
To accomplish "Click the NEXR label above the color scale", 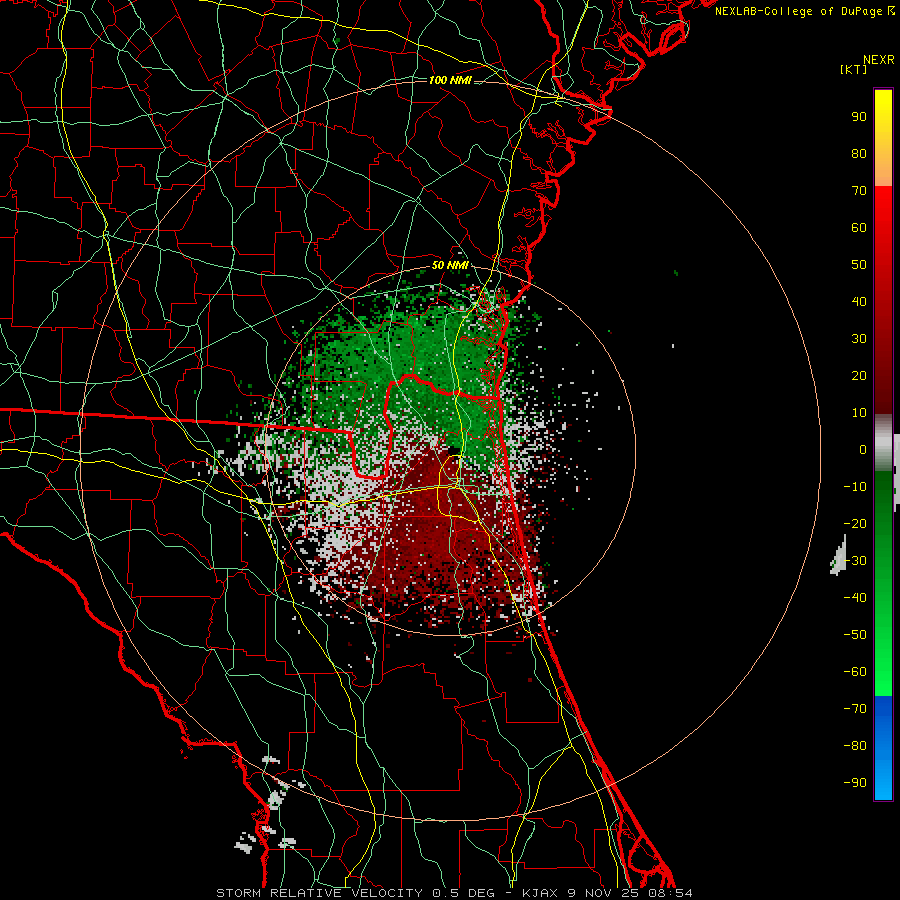I will [878, 60].
